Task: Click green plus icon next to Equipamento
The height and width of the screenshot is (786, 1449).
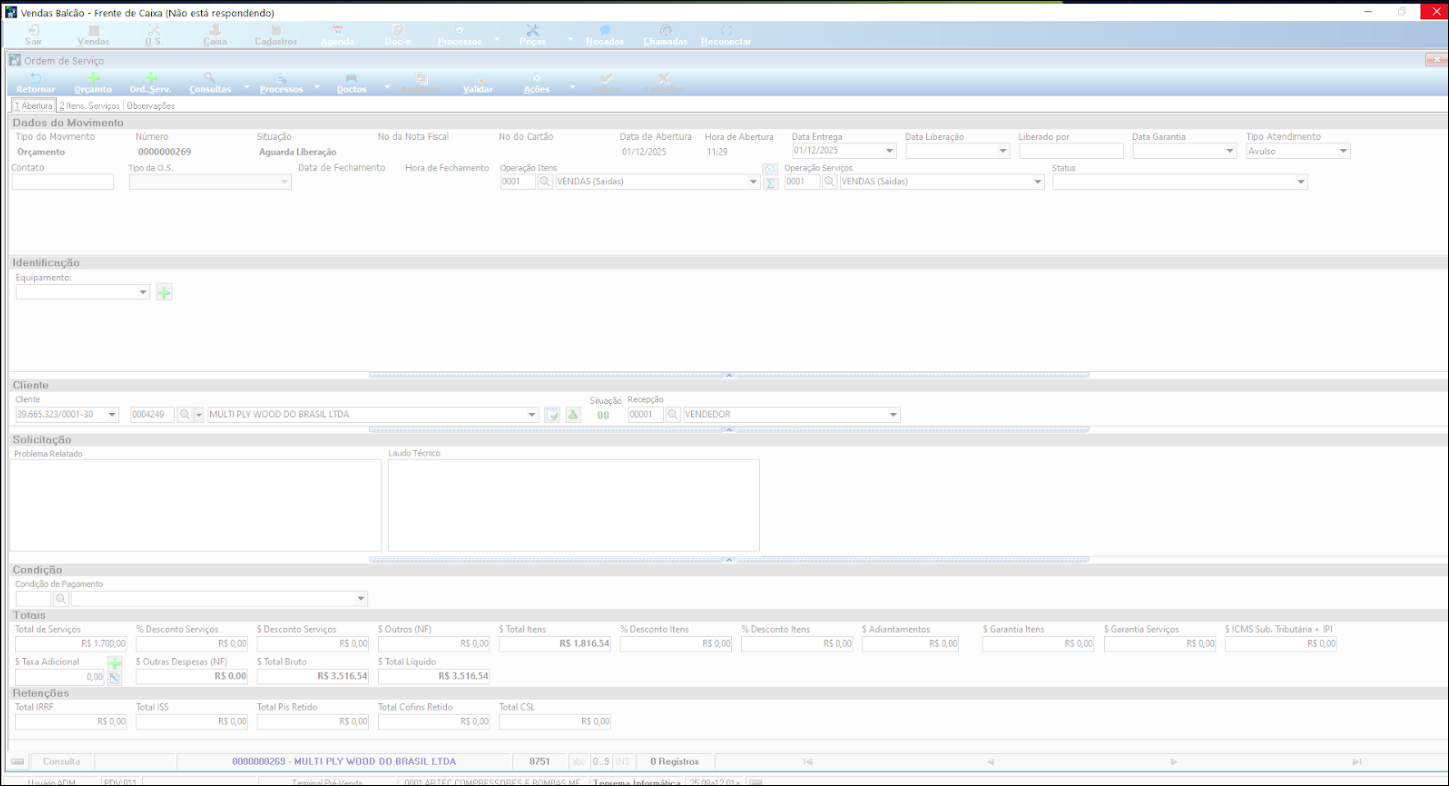Action: (x=164, y=292)
